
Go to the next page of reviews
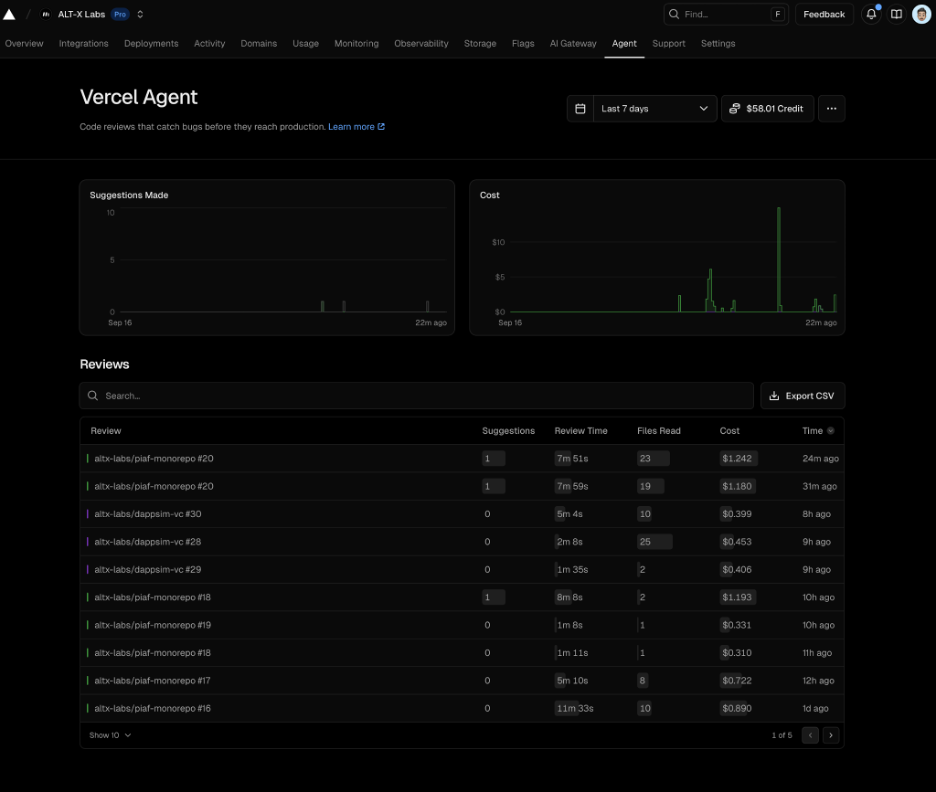click(x=831, y=735)
